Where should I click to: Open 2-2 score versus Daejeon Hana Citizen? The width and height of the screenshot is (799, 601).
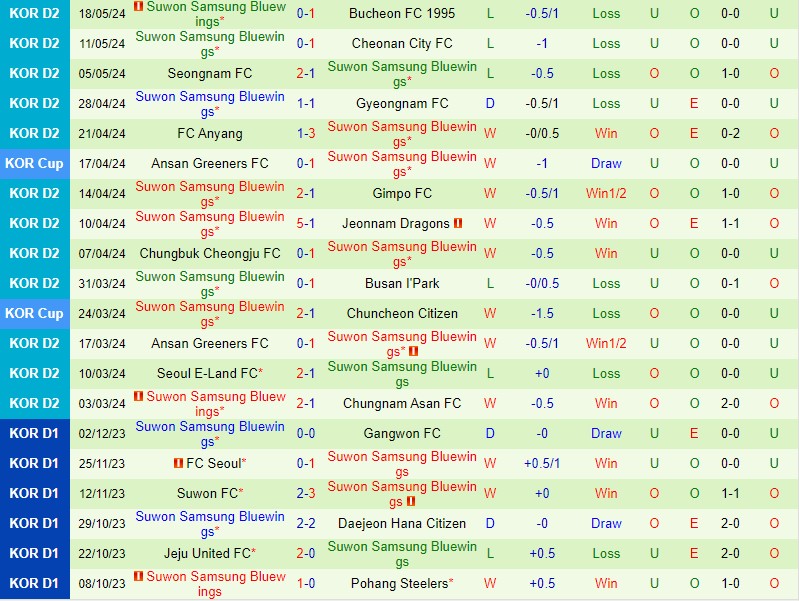pyautogui.click(x=306, y=524)
